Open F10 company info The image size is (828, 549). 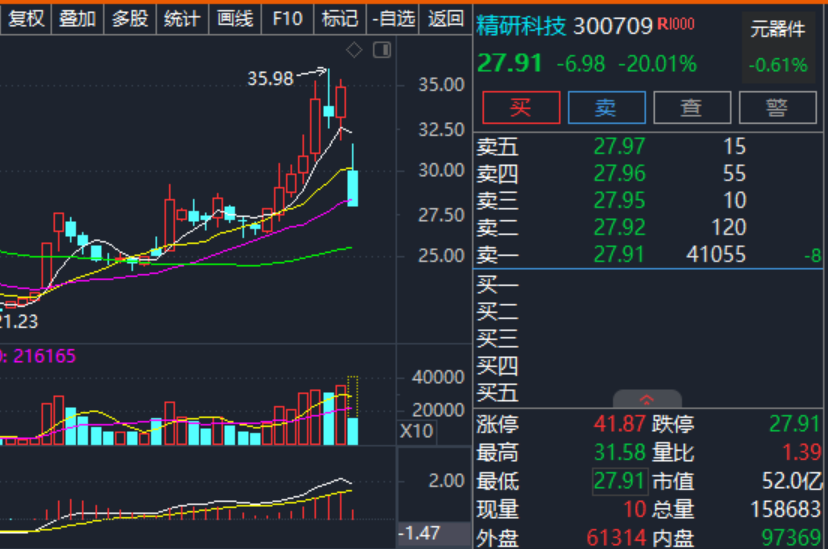[x=287, y=19]
